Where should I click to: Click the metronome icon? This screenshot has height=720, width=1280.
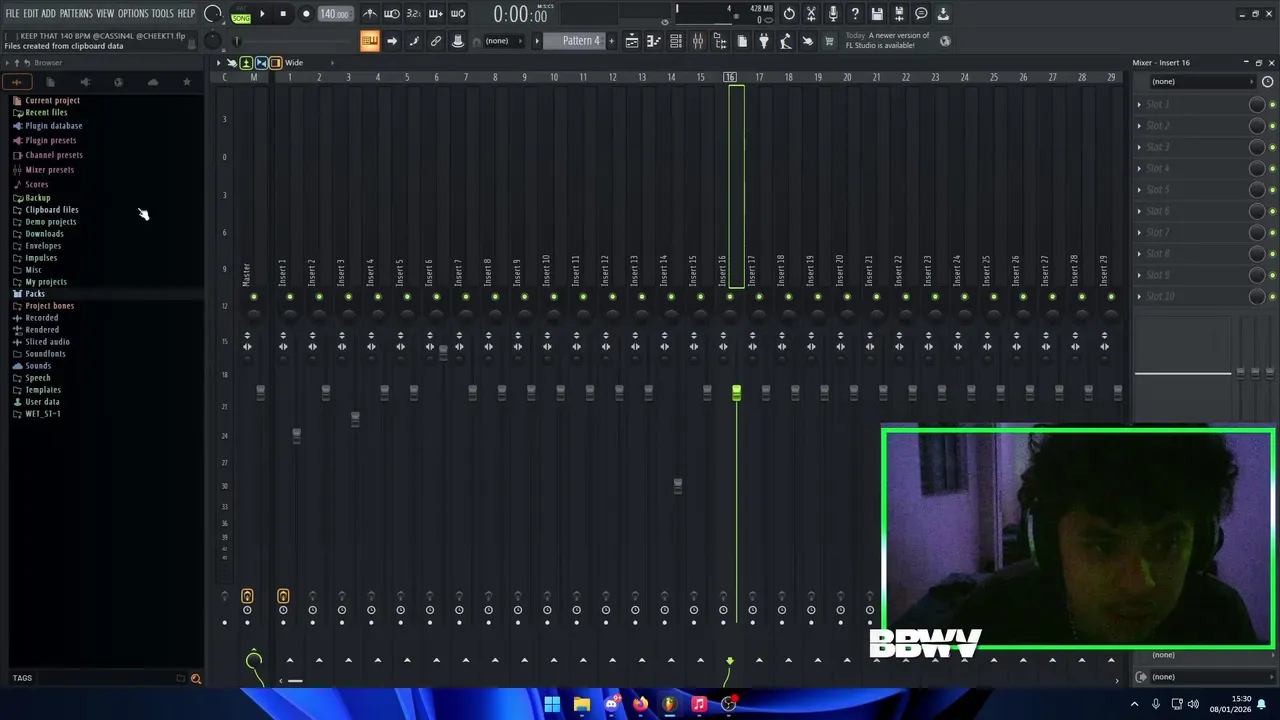coord(370,14)
